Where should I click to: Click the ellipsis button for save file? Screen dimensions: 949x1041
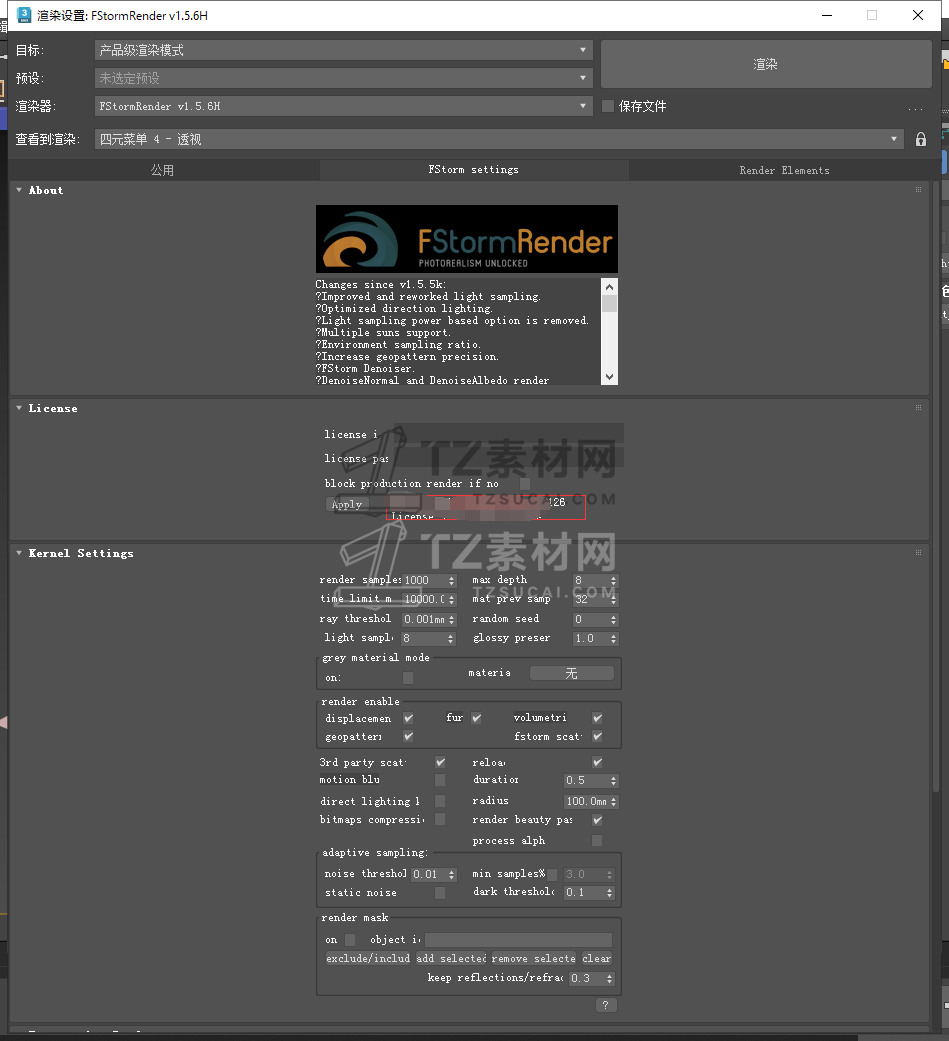click(x=916, y=108)
